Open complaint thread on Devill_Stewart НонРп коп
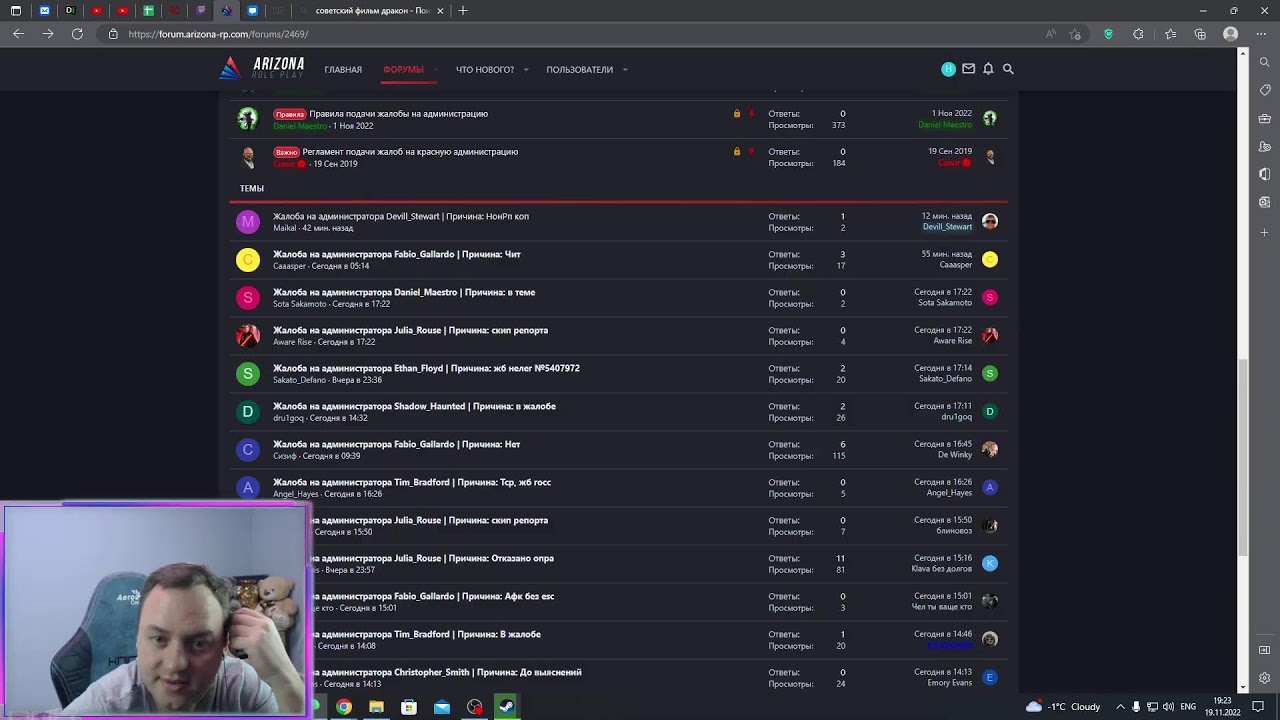The image size is (1280, 720). click(401, 216)
